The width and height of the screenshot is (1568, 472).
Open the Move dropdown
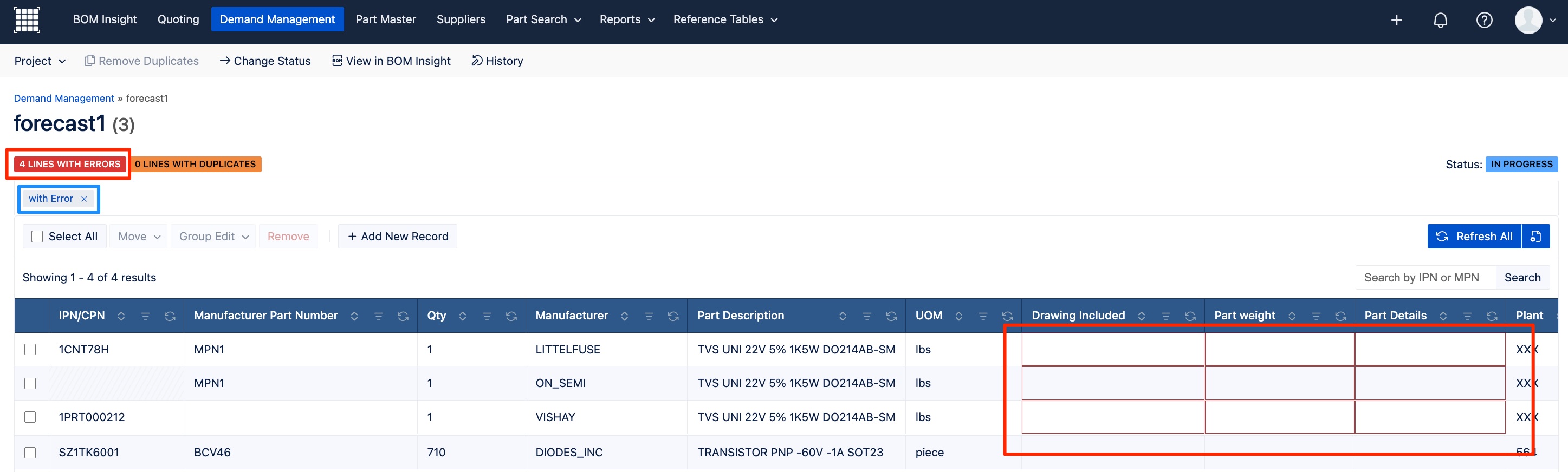(x=139, y=237)
